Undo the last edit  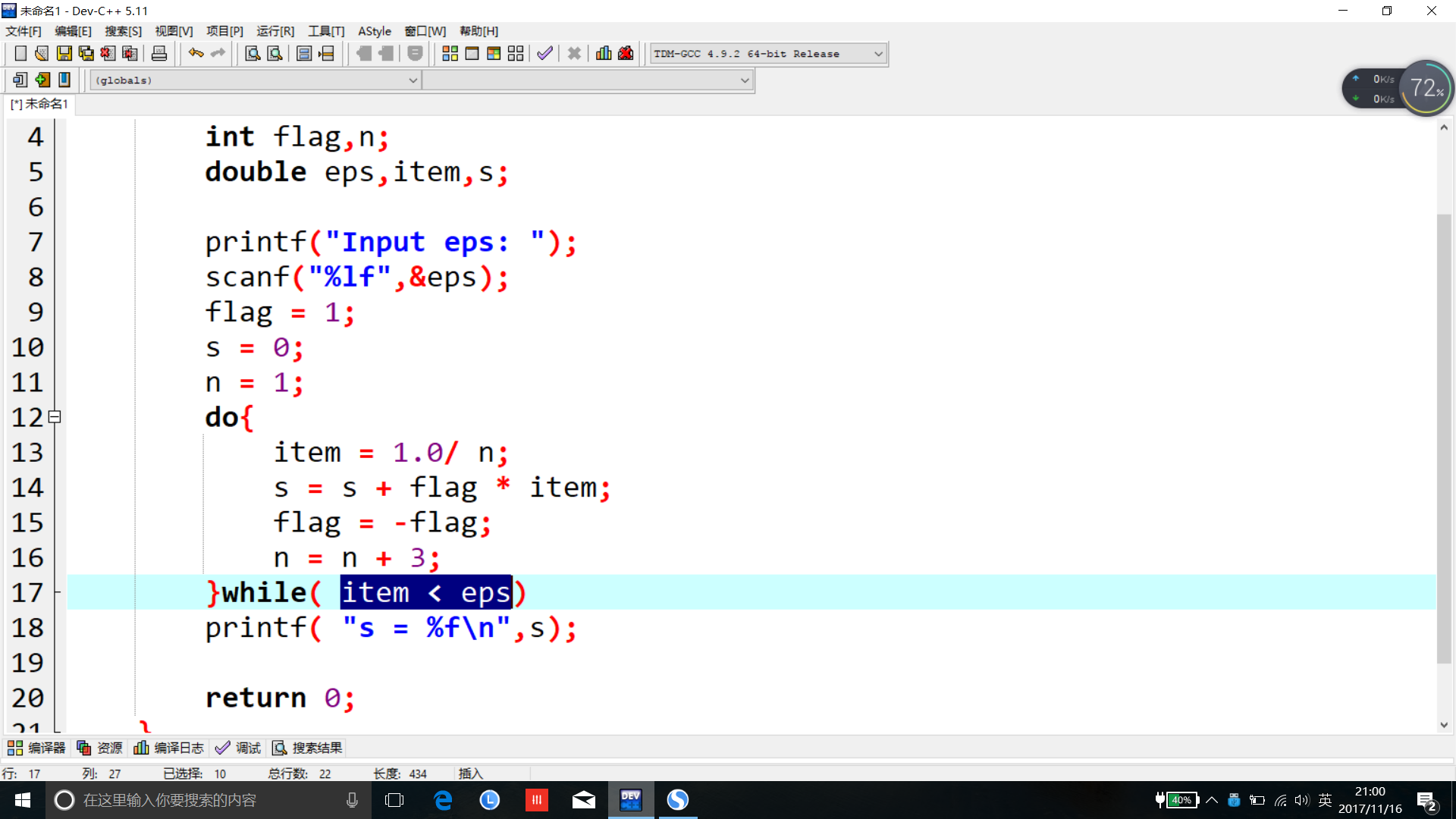coord(196,53)
